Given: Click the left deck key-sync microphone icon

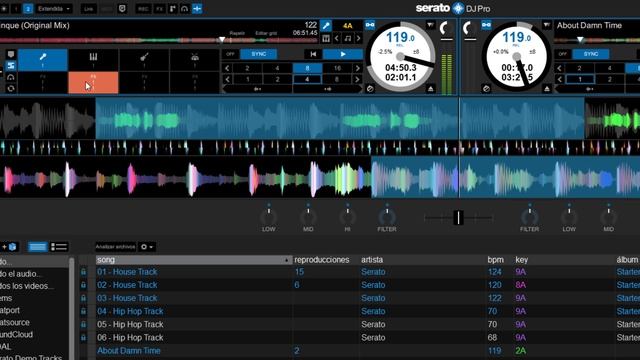Looking at the screenshot, I should tap(326, 26).
